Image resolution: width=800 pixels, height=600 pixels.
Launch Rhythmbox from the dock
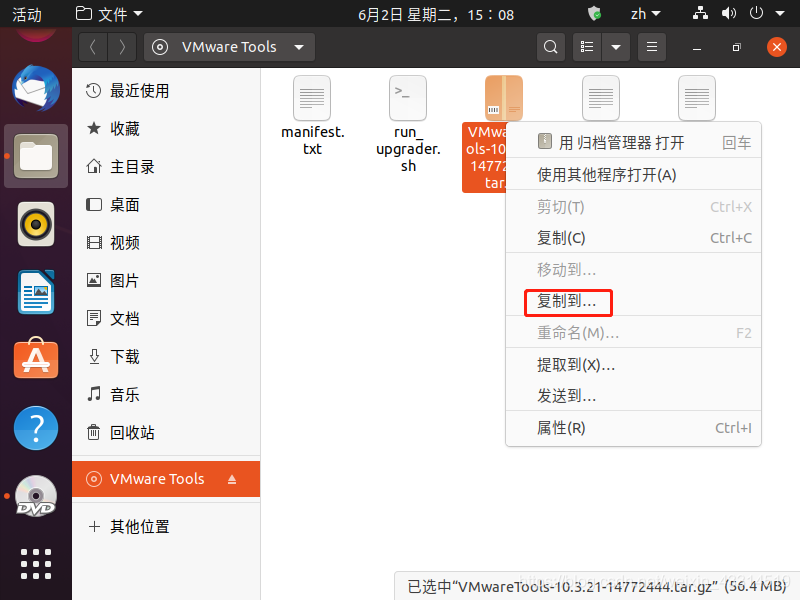36,224
